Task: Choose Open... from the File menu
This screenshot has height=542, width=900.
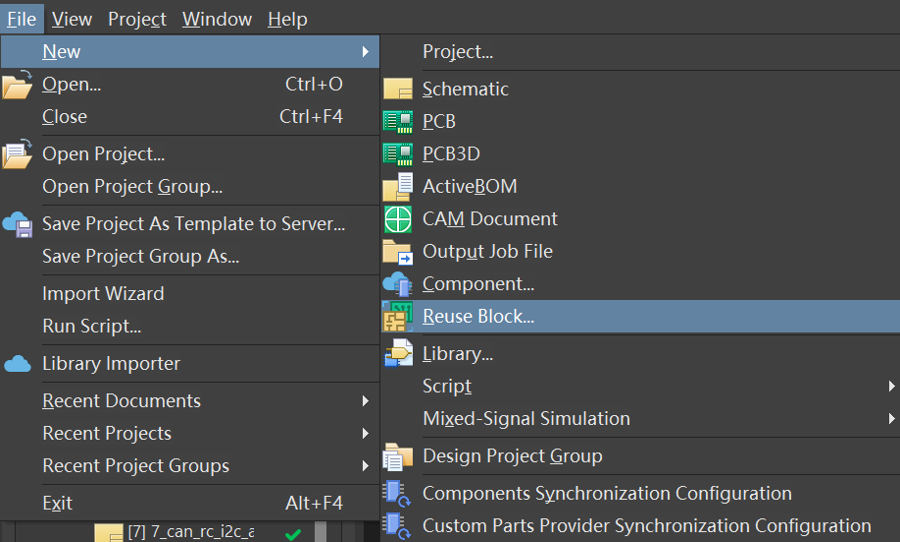Action: 190,84
